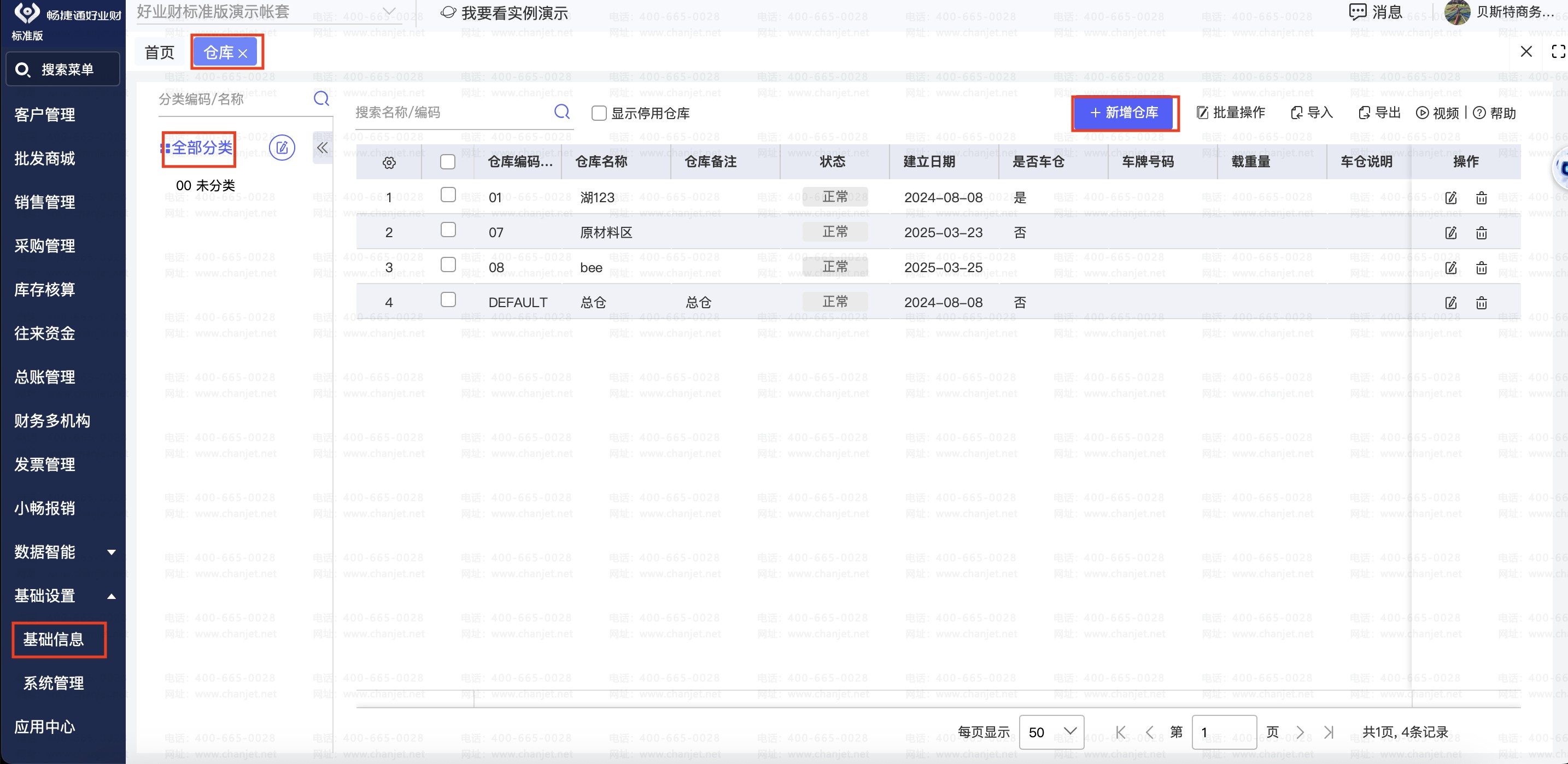This screenshot has height=764, width=1568.
Task: Open 批发商城 in the sidebar
Action: point(45,159)
